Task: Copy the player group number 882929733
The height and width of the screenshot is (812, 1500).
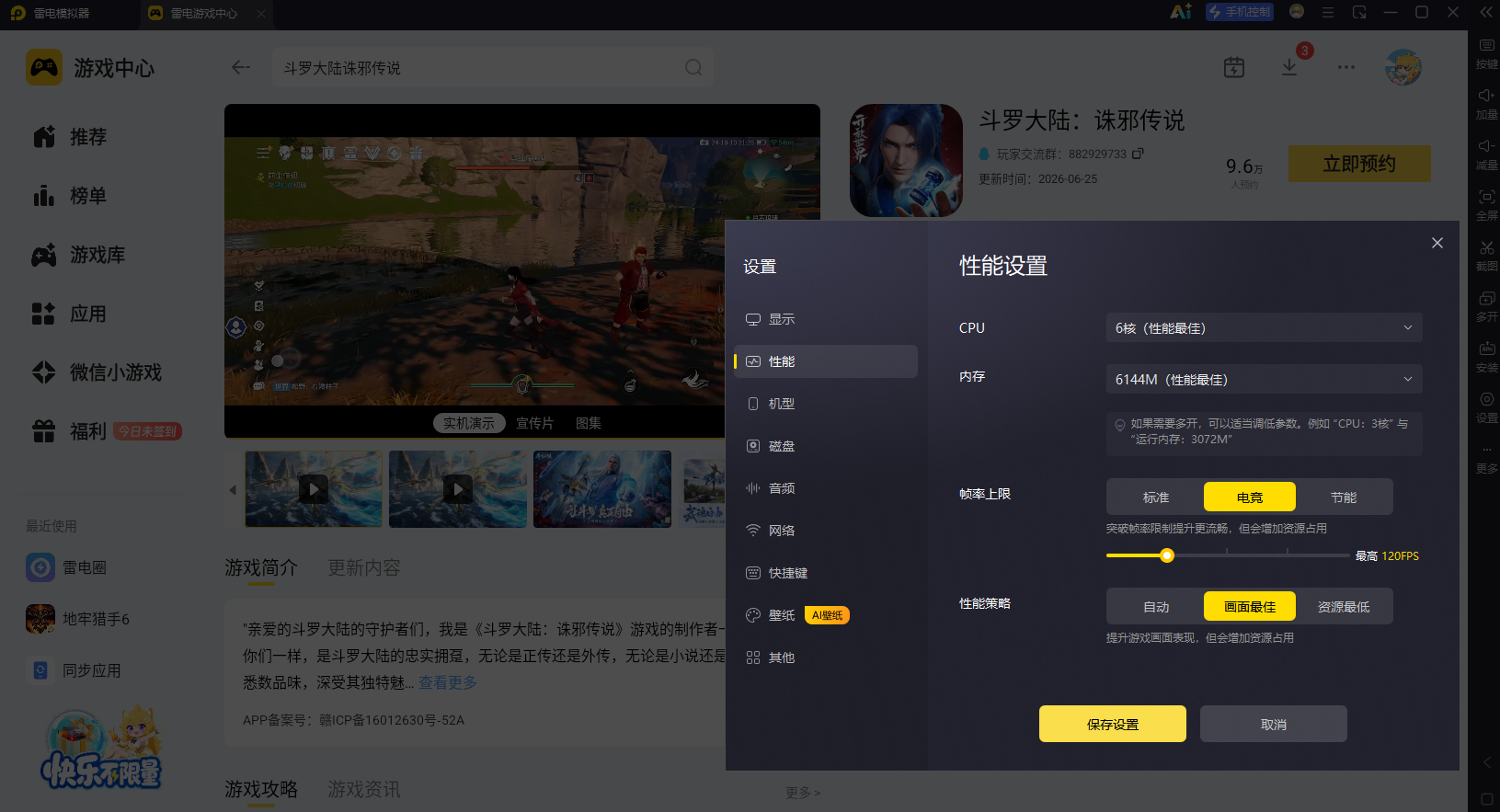Action: (x=1138, y=154)
